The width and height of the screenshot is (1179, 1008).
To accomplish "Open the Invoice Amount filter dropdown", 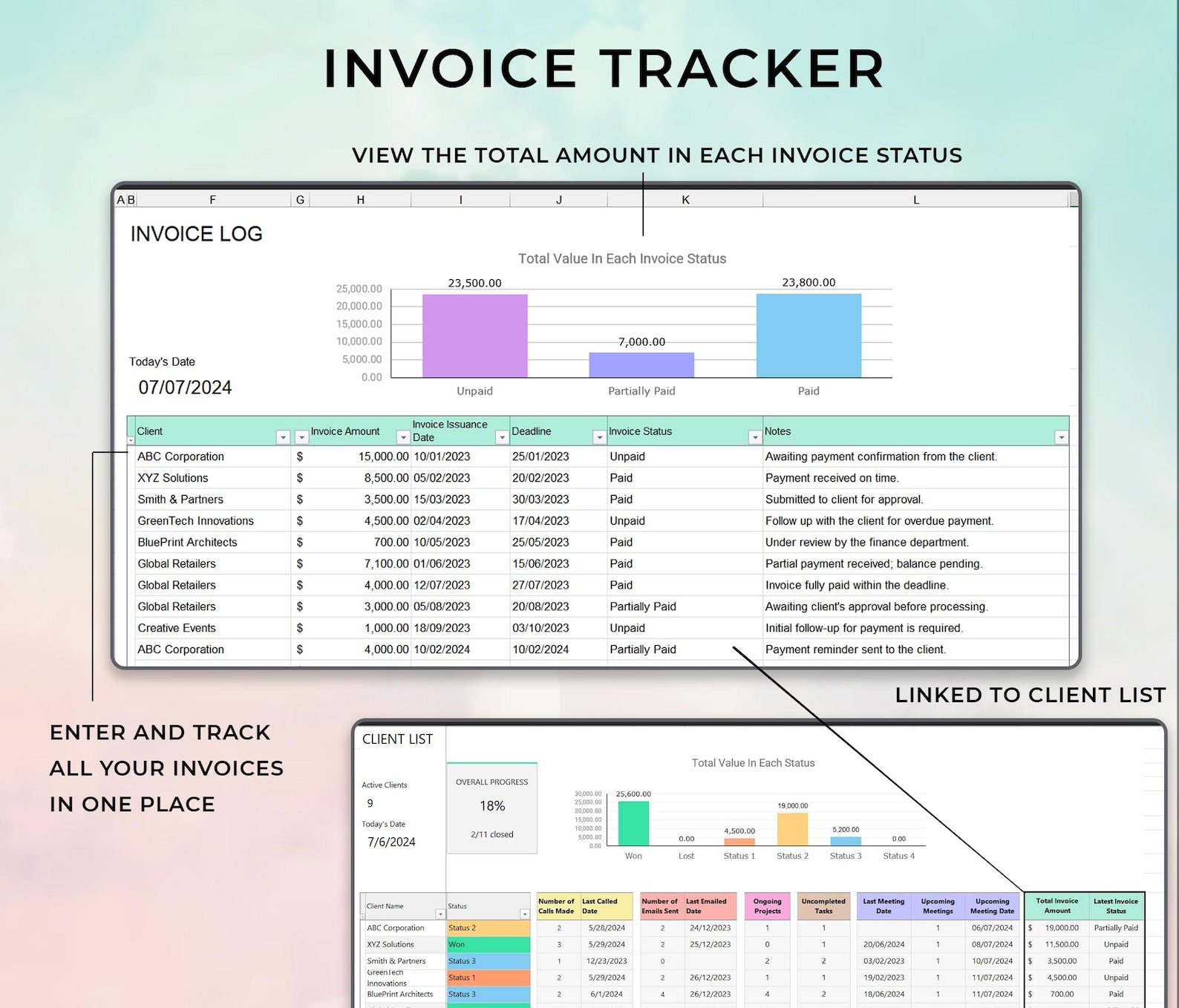I will (x=403, y=438).
